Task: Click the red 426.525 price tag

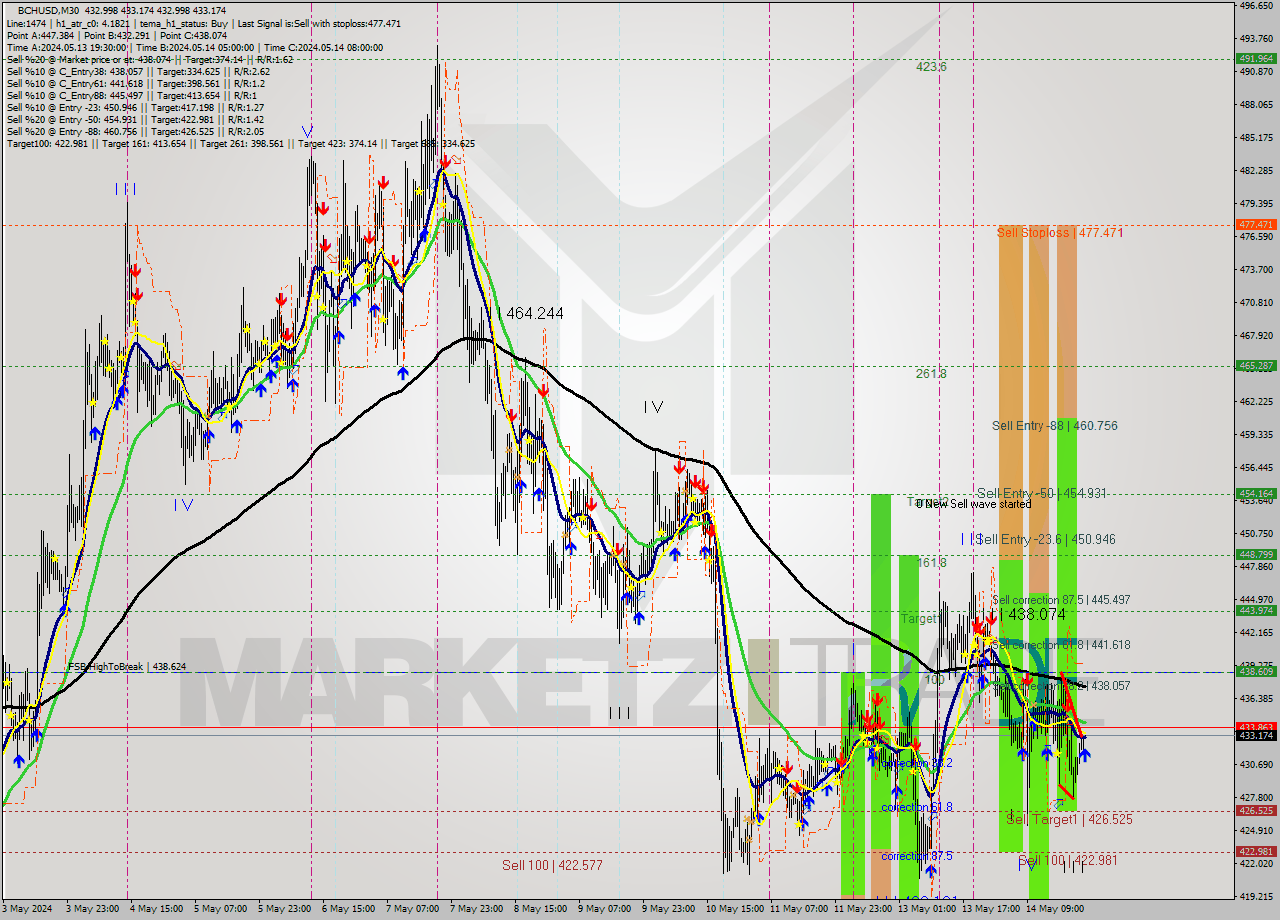Action: pyautogui.click(x=1256, y=811)
